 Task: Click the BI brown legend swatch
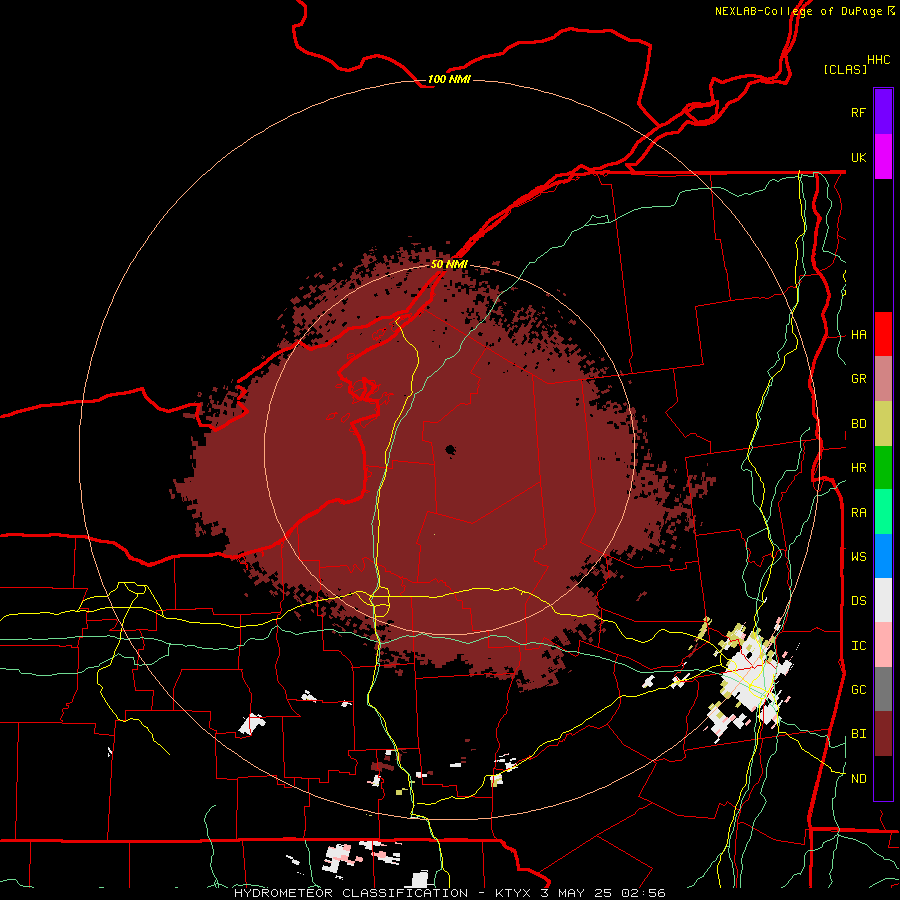pyautogui.click(x=883, y=734)
